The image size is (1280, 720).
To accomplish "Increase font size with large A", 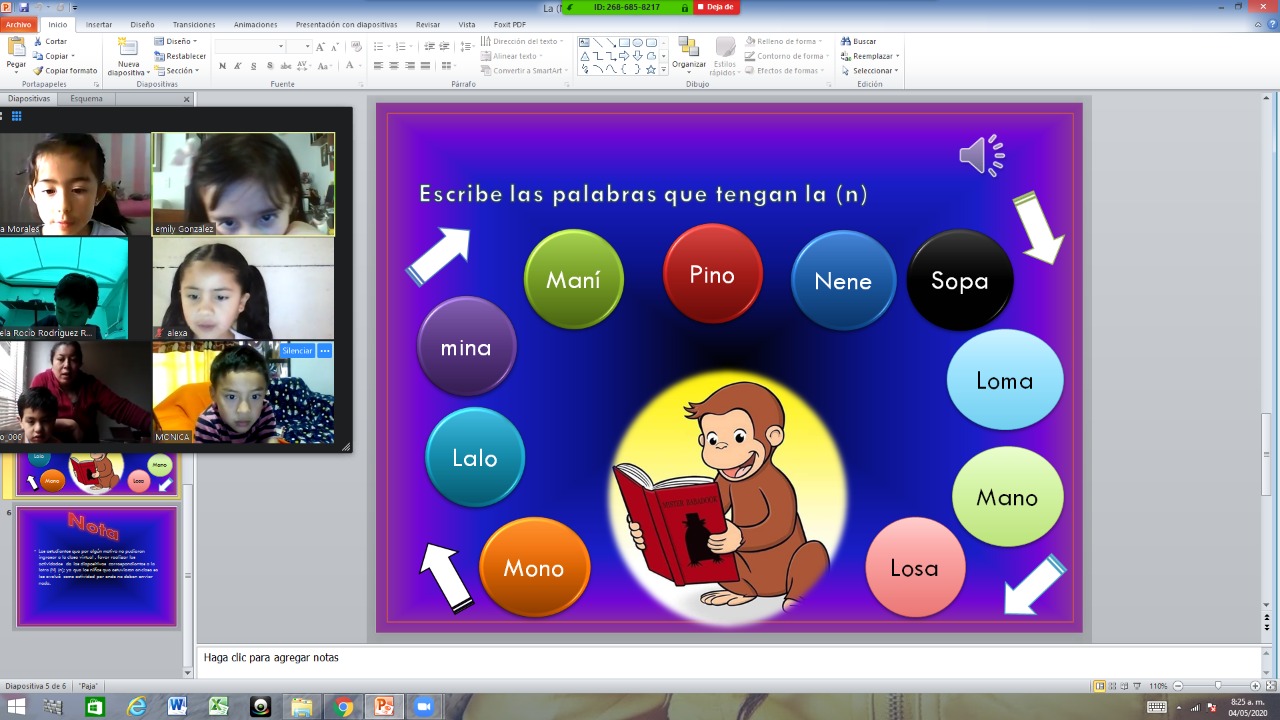I will click(321, 47).
